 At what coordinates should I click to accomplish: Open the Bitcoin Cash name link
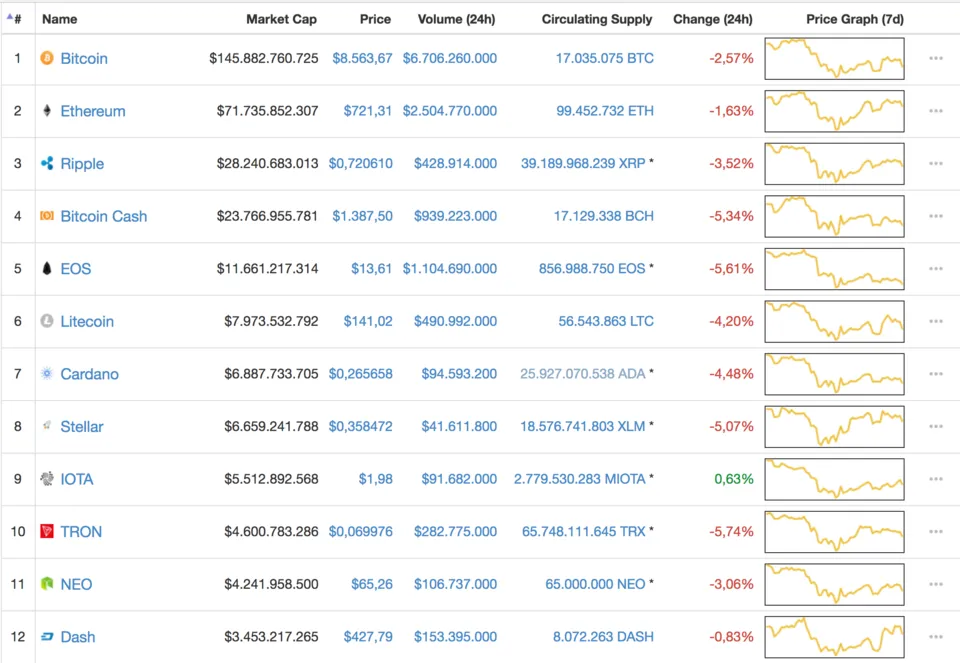pyautogui.click(x=103, y=216)
